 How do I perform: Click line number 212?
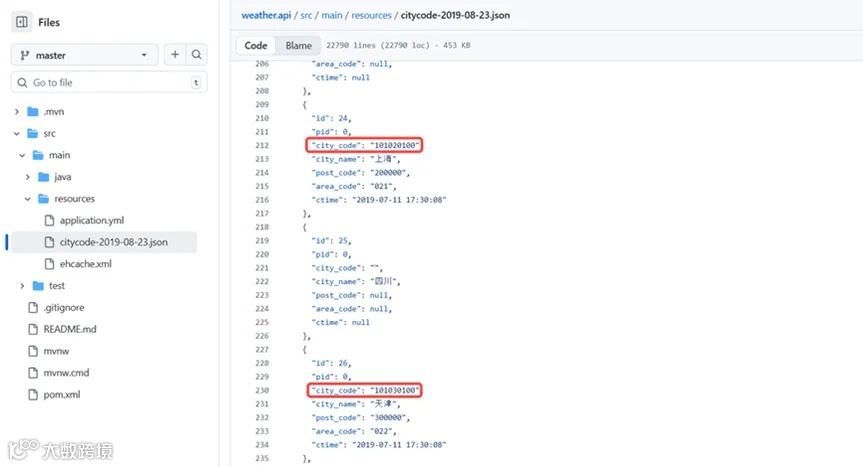click(x=262, y=145)
